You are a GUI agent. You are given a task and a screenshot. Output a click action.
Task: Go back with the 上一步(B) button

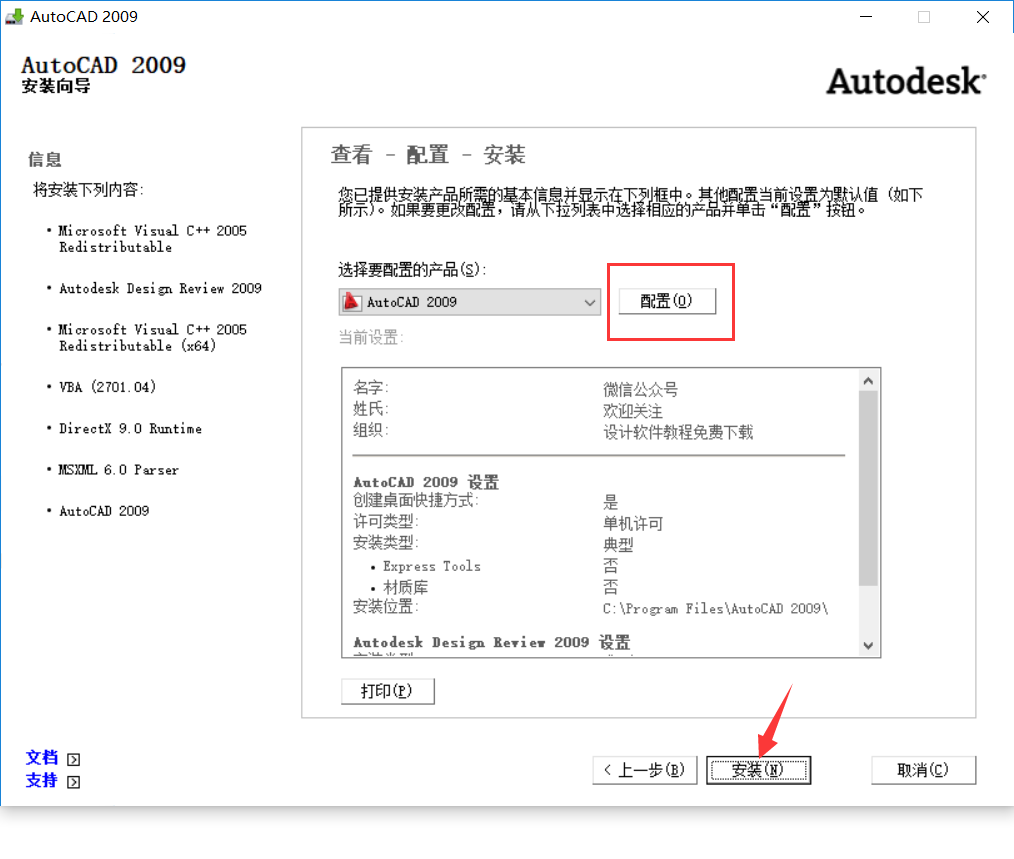pos(644,770)
